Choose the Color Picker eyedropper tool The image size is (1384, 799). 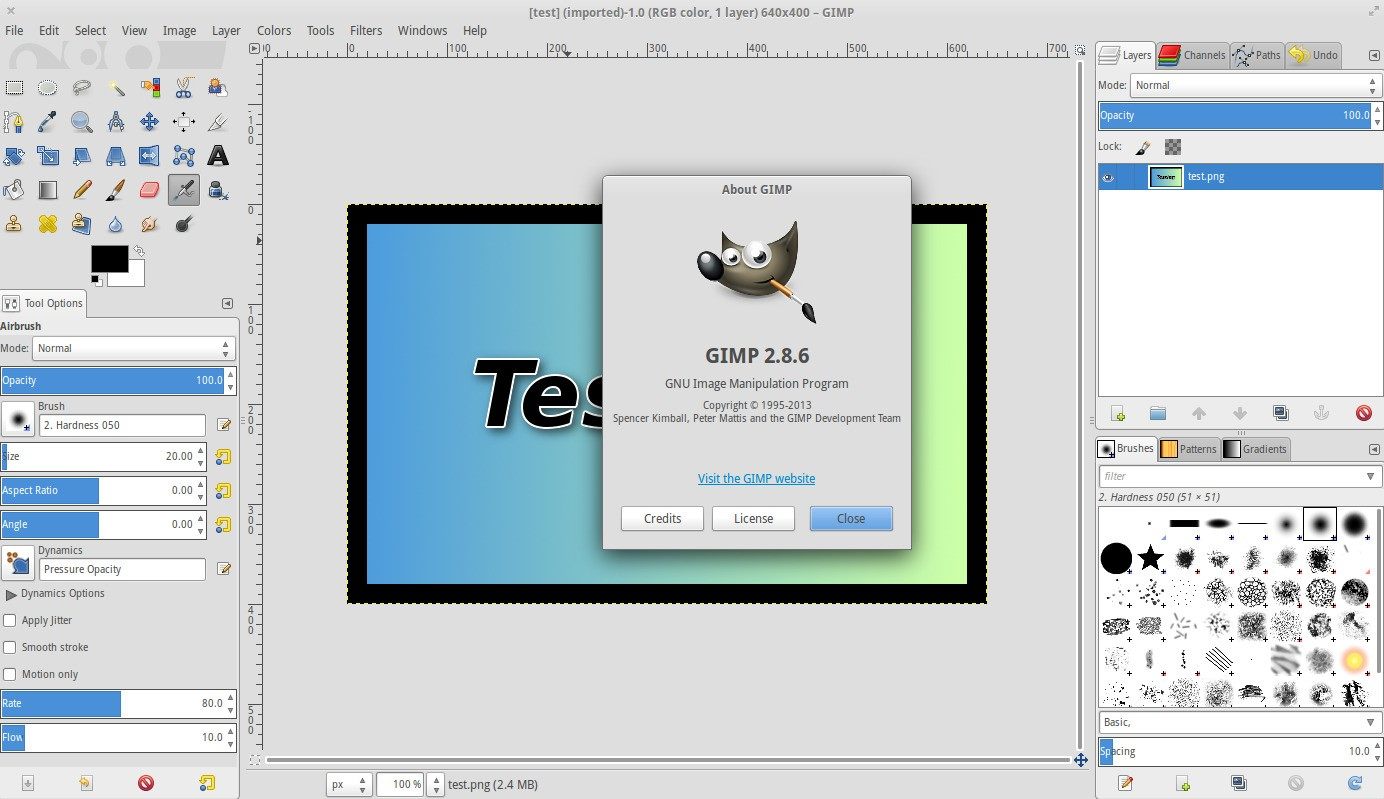[x=48, y=122]
